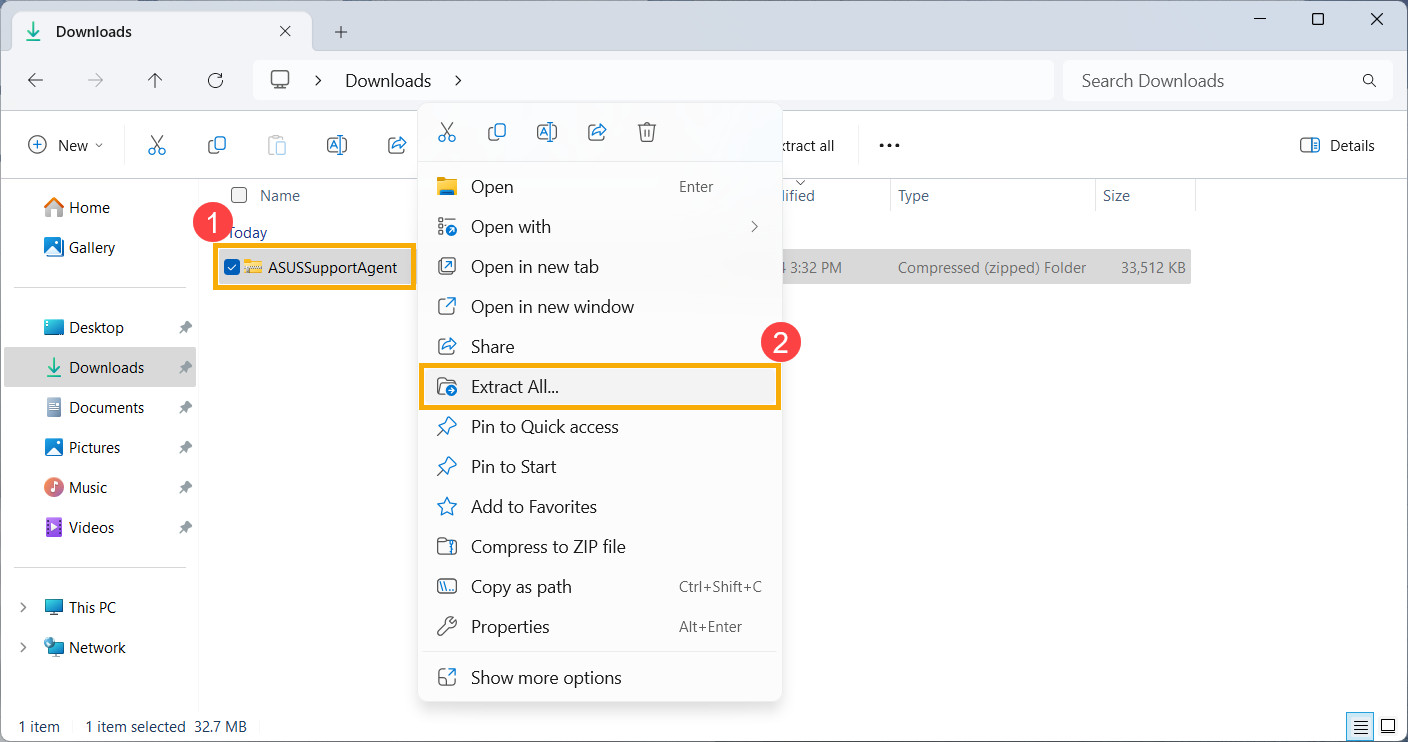The width and height of the screenshot is (1408, 742).
Task: Switch to large thumbnails view icon
Action: point(1388,726)
